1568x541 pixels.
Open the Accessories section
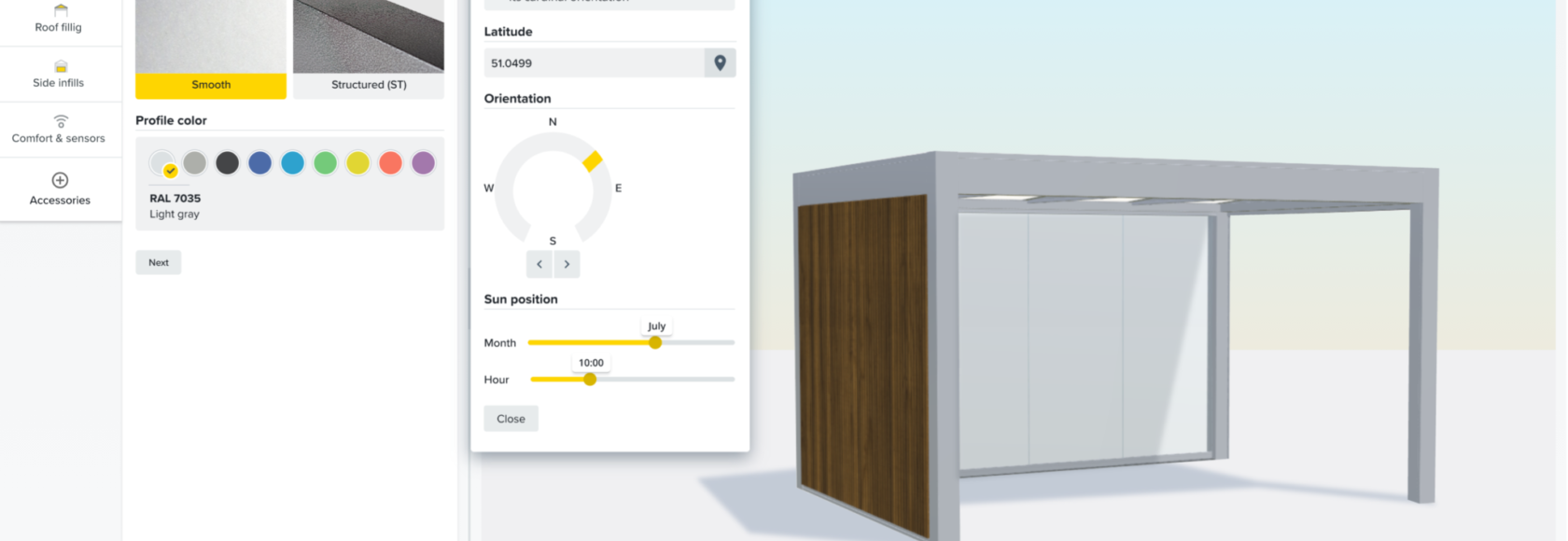click(x=60, y=188)
